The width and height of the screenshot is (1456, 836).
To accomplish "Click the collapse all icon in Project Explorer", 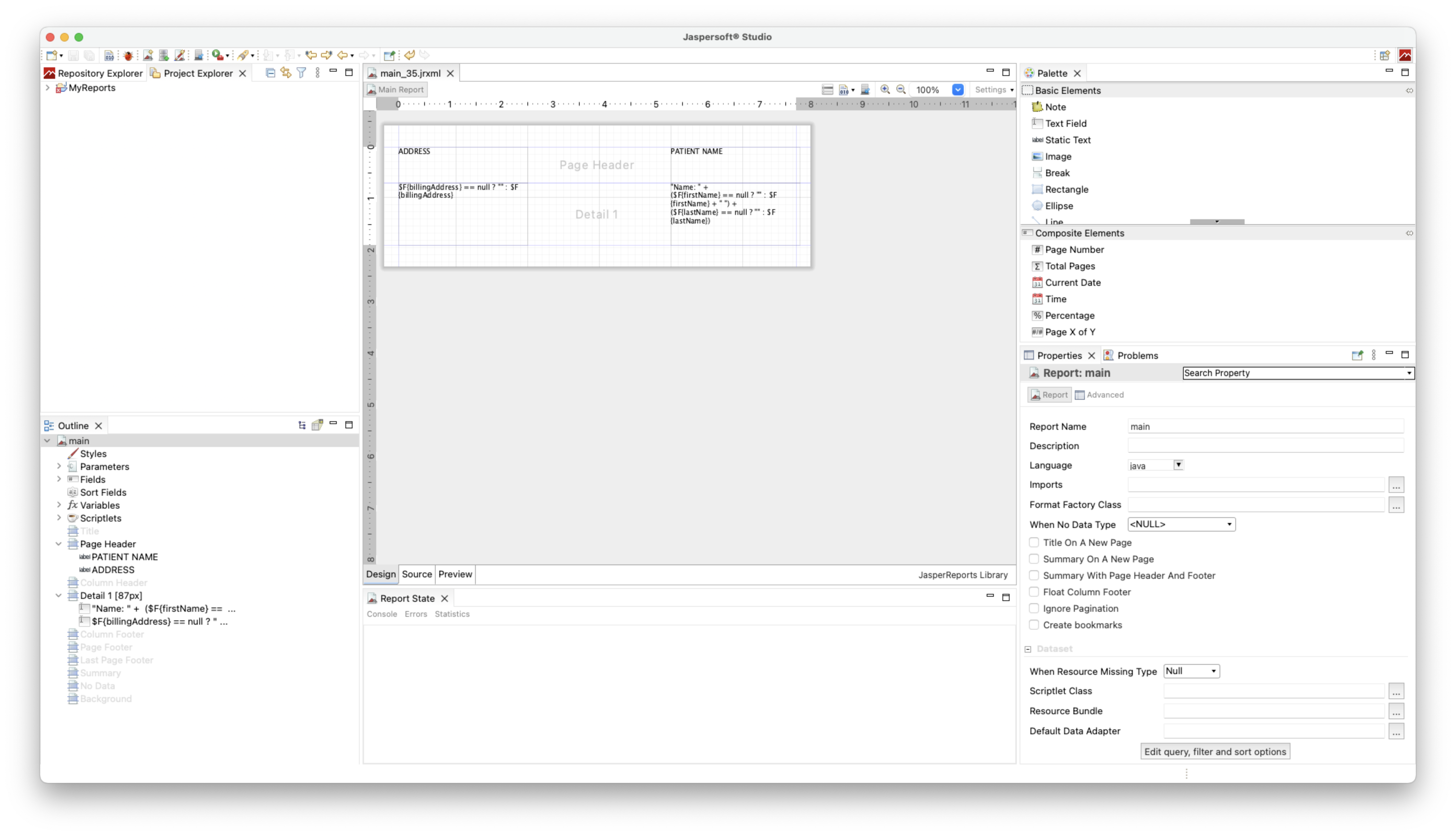I will (270, 73).
